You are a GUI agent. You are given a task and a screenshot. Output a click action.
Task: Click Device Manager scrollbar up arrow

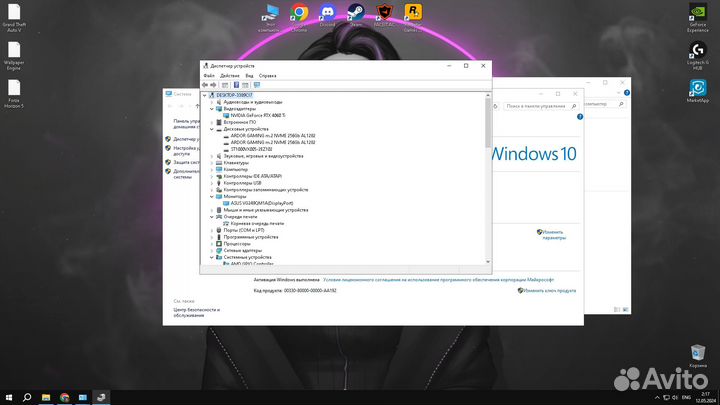pos(488,95)
